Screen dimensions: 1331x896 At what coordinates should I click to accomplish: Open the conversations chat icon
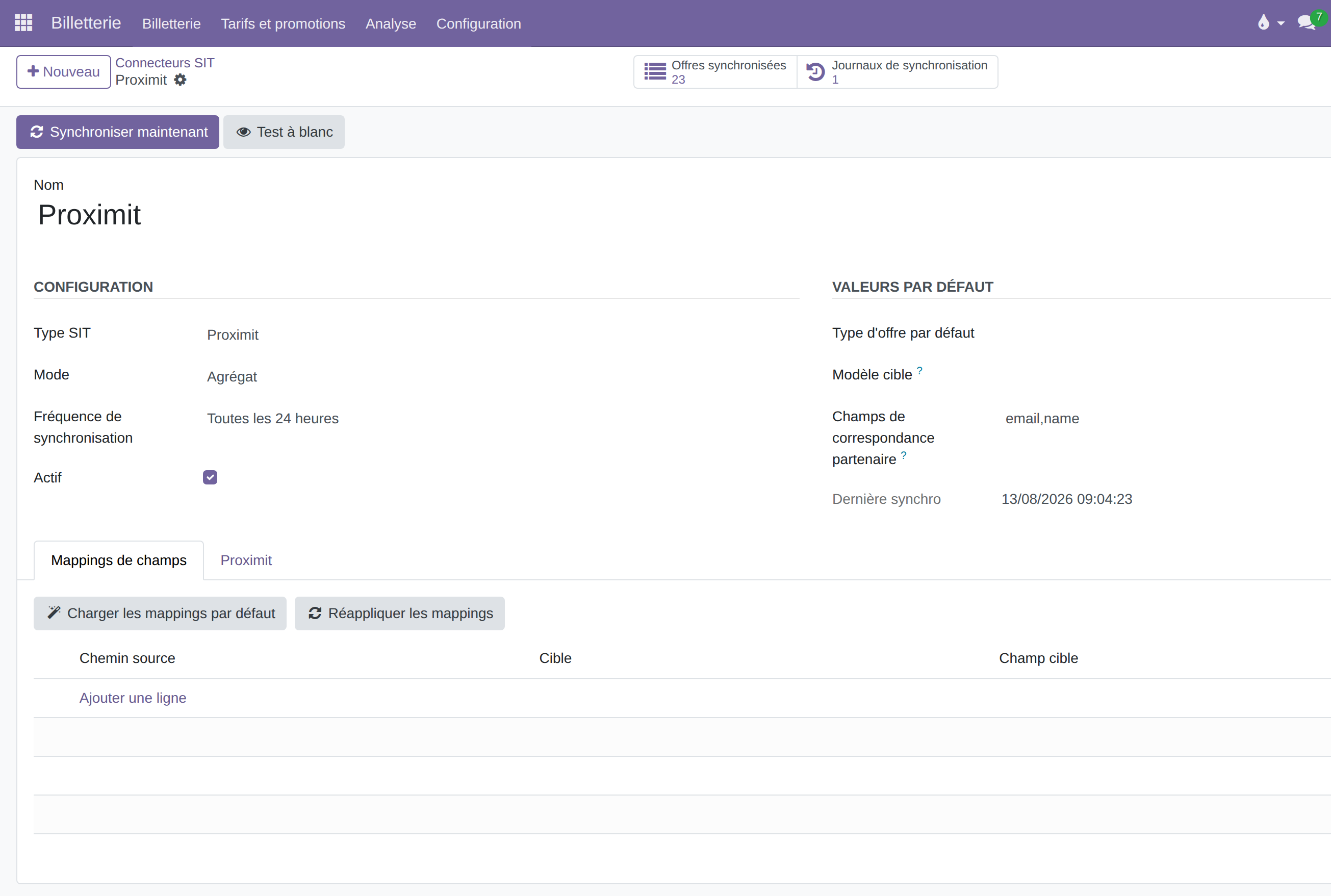[1307, 23]
